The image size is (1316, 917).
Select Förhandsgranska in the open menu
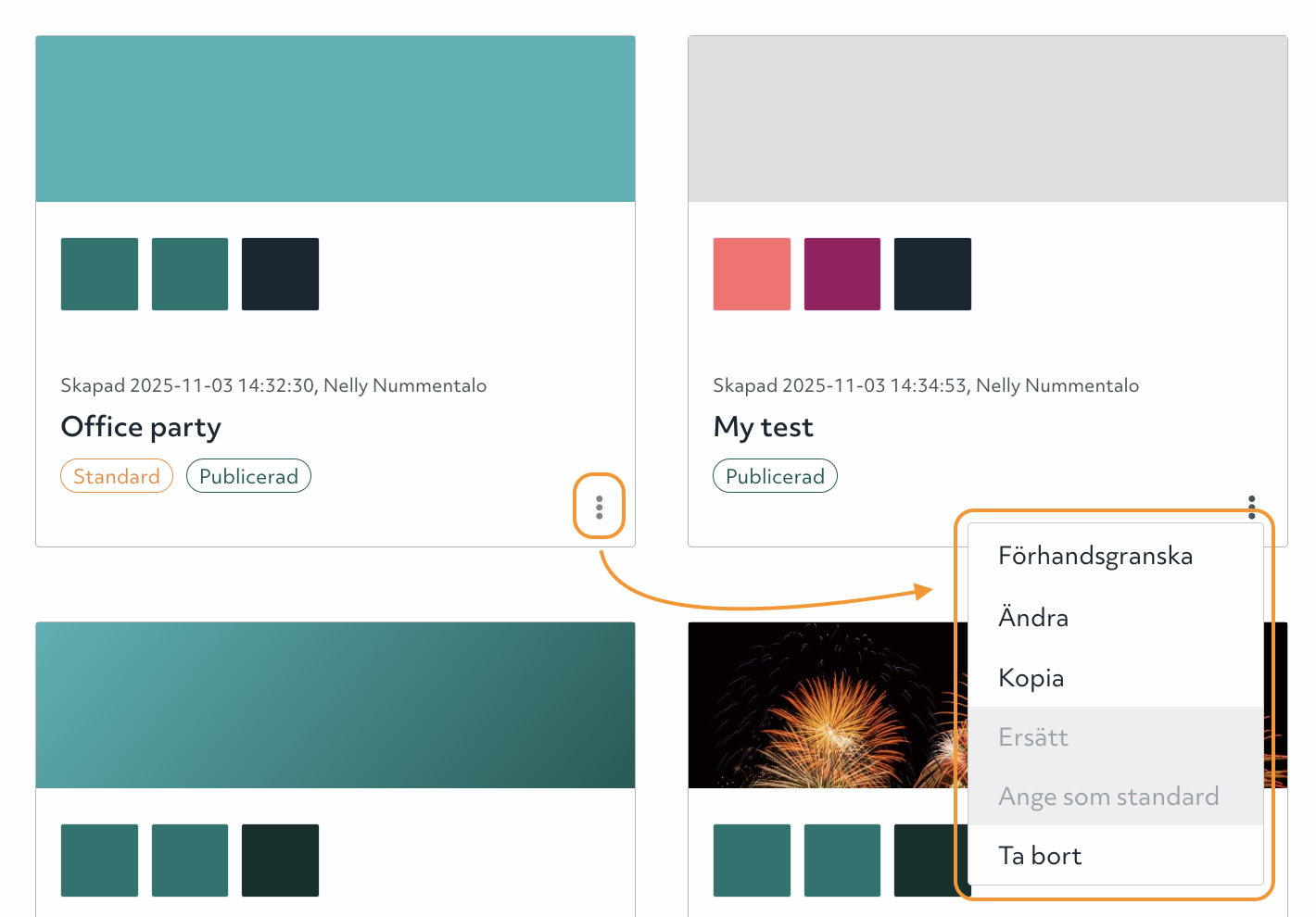coord(1095,556)
